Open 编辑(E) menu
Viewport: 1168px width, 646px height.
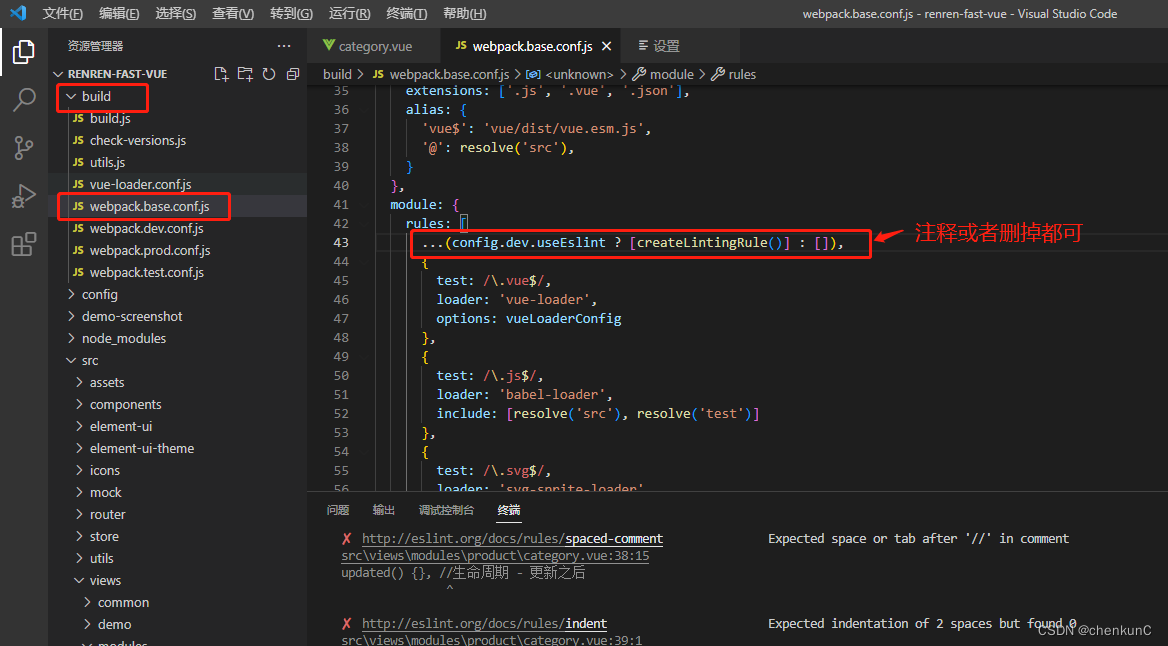click(x=119, y=13)
